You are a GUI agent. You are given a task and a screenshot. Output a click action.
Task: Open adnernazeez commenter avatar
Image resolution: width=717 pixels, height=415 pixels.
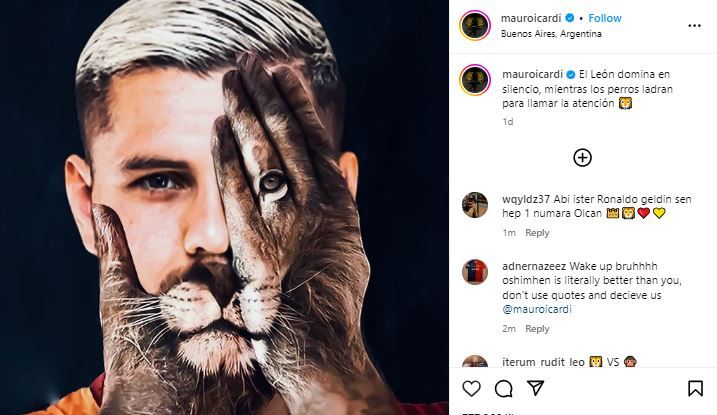pyautogui.click(x=475, y=272)
